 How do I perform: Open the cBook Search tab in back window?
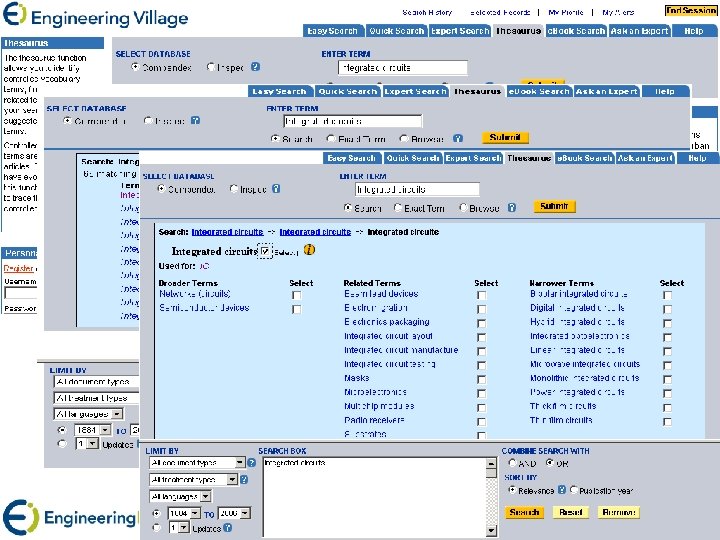click(x=576, y=31)
